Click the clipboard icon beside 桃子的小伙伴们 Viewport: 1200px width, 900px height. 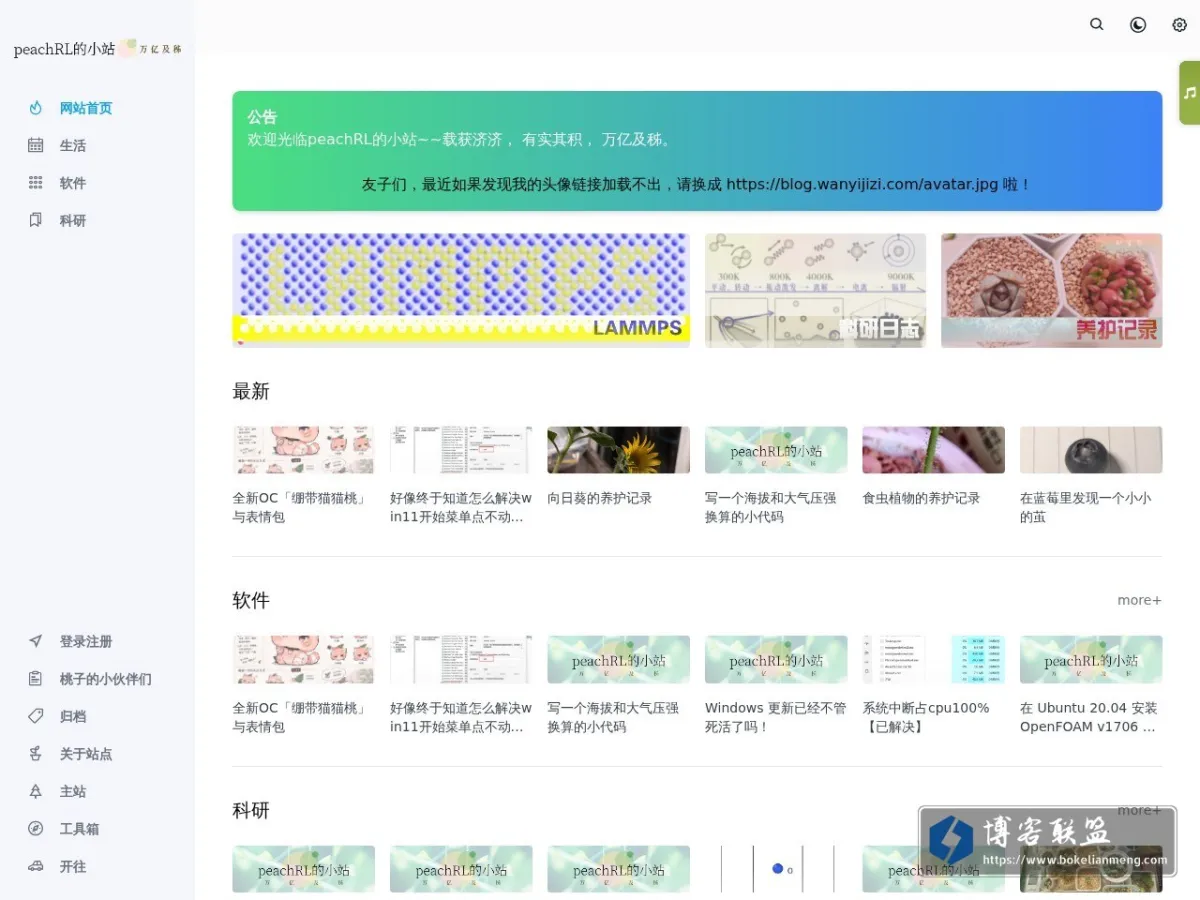pos(36,679)
